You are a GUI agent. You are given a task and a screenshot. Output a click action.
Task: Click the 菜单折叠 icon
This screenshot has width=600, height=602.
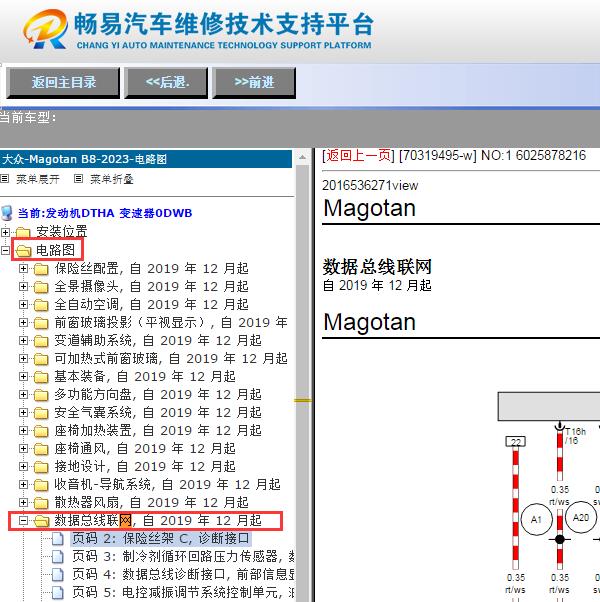78,179
